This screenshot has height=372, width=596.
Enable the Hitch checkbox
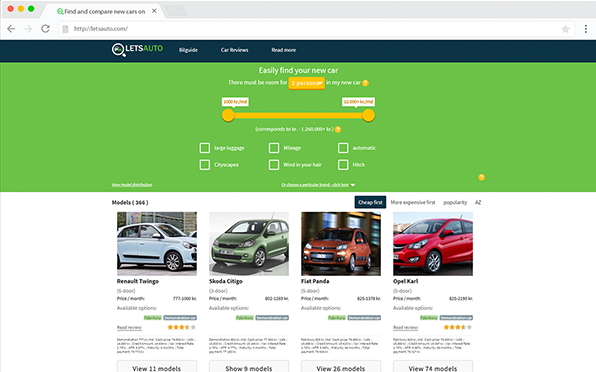click(x=343, y=165)
